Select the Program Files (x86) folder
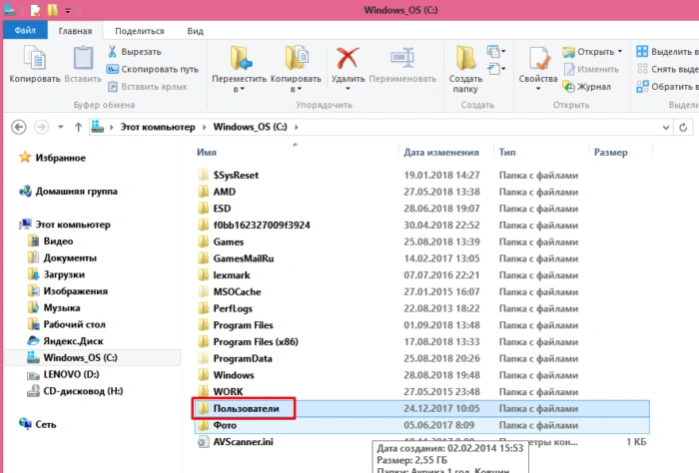699x473 pixels. pos(422,341)
